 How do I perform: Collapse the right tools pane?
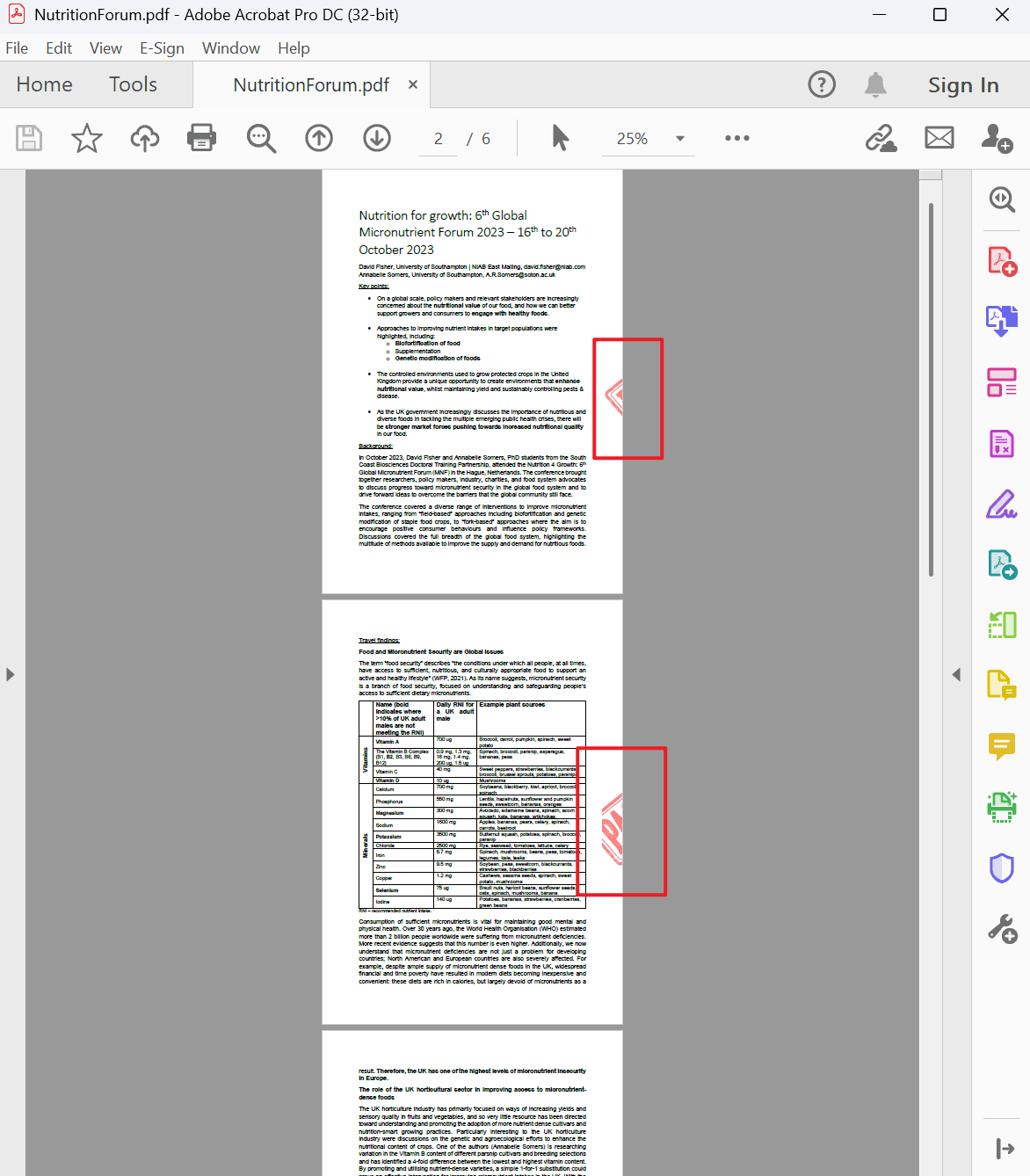tap(956, 674)
